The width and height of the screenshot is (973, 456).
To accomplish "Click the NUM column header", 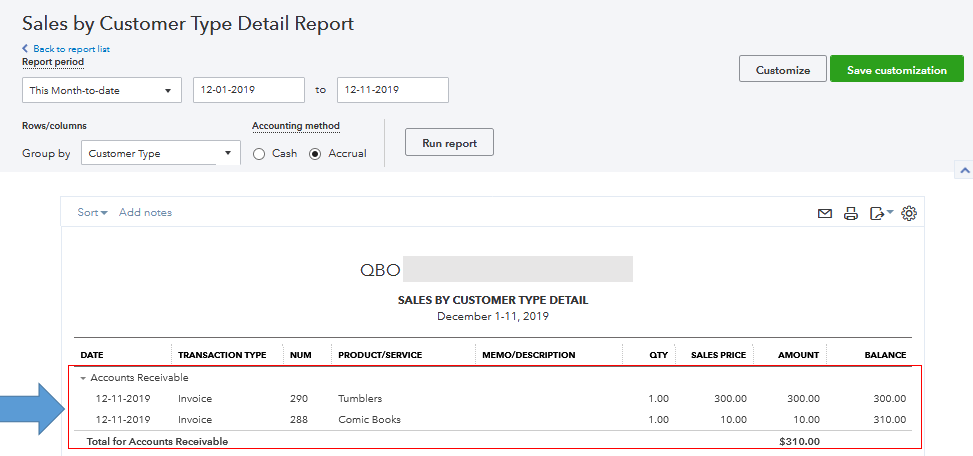I will coord(301,355).
